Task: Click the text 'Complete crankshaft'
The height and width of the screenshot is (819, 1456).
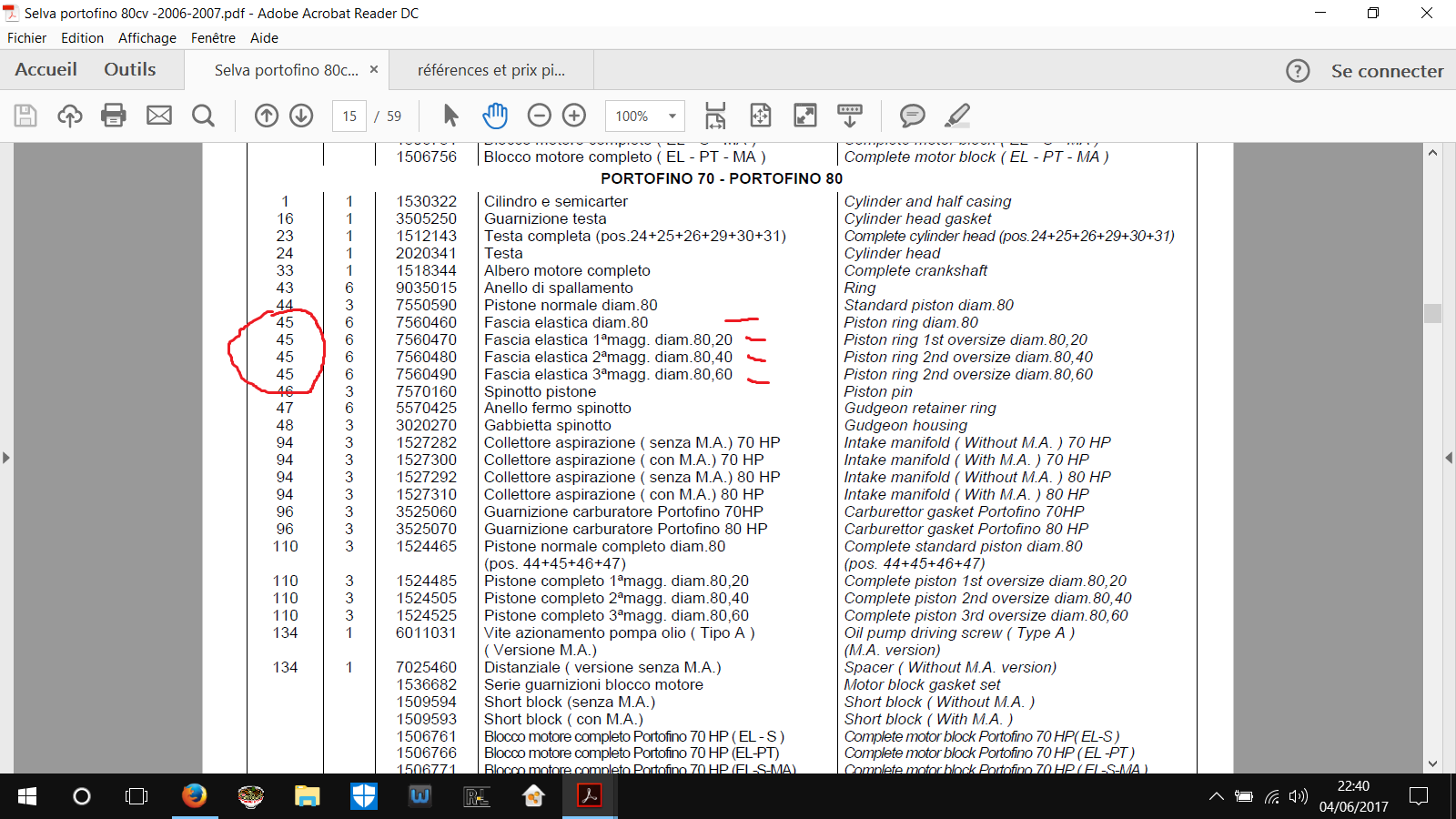Action: click(x=915, y=270)
